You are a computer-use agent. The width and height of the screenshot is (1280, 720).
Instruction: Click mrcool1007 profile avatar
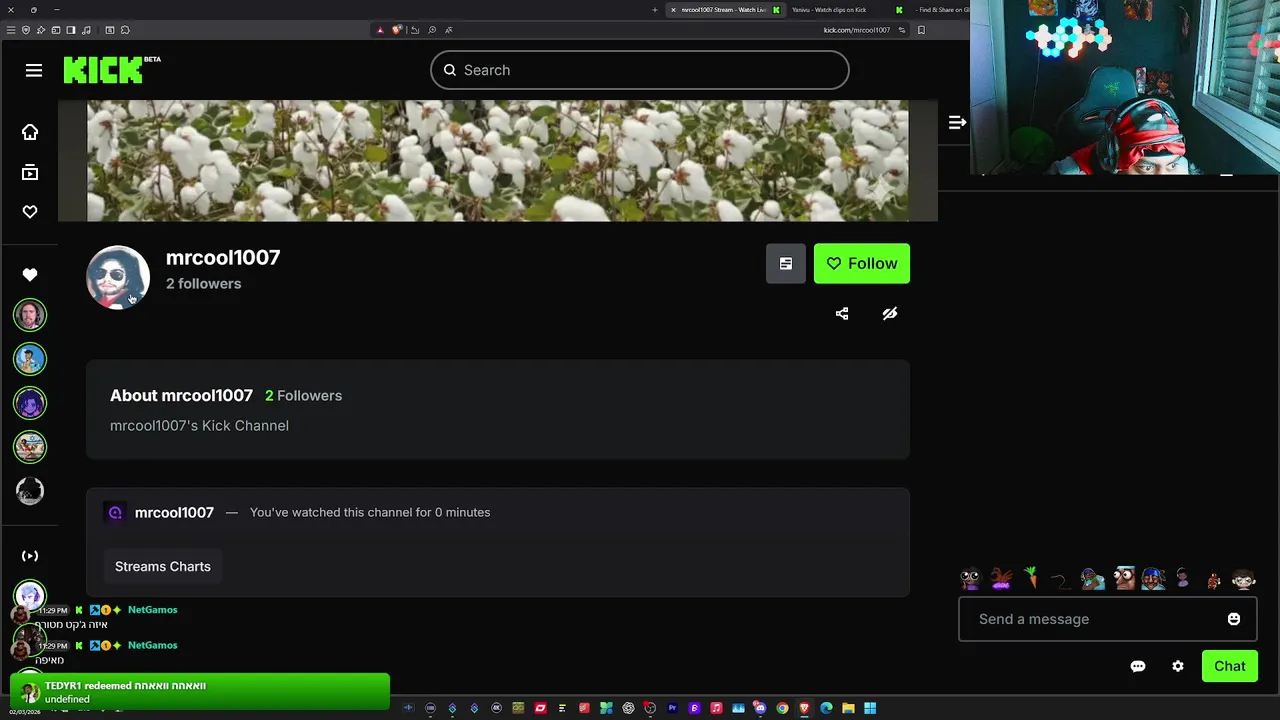(118, 277)
